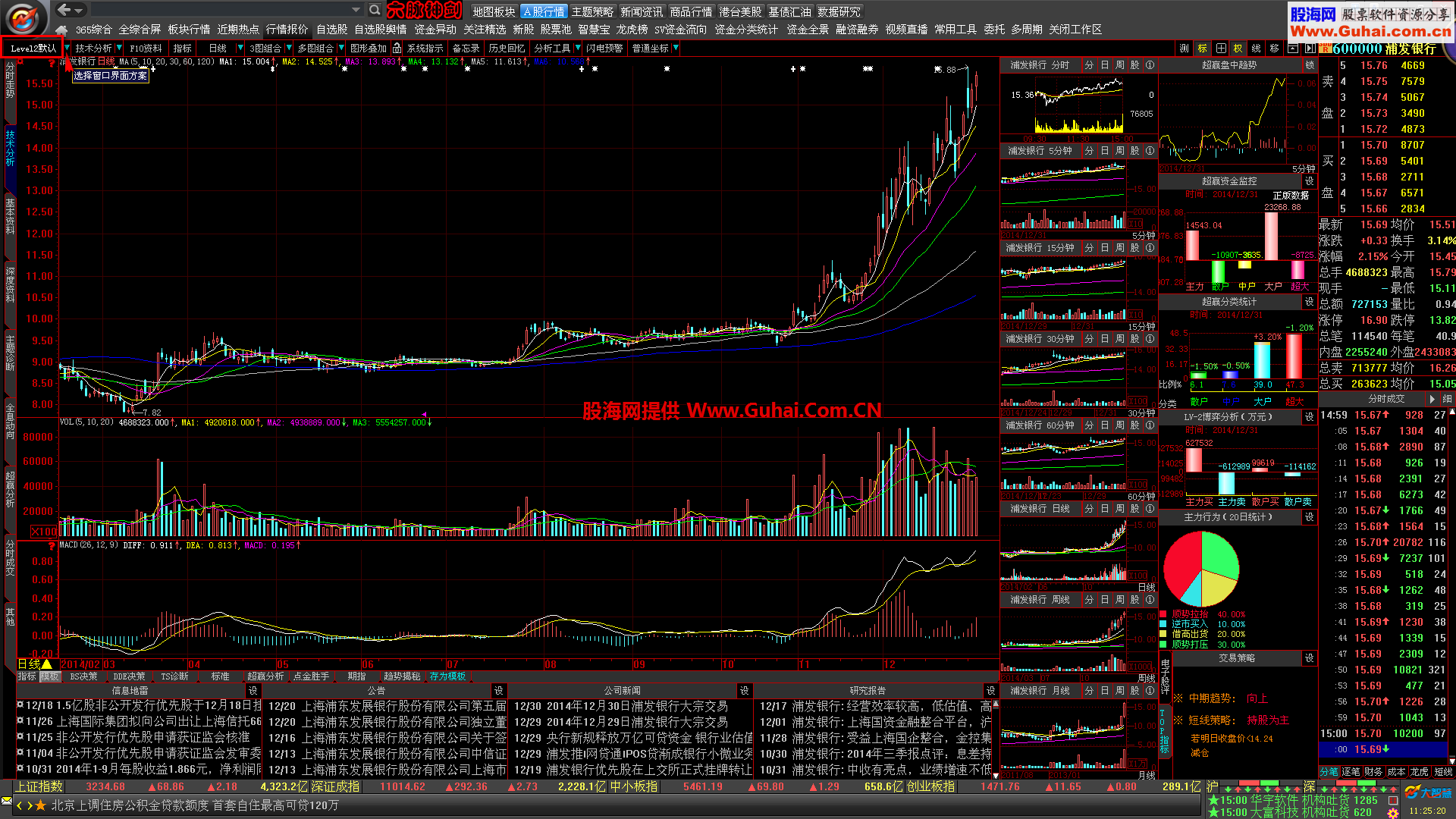
Task: Toggle the 权 adjustment option
Action: point(1238,48)
